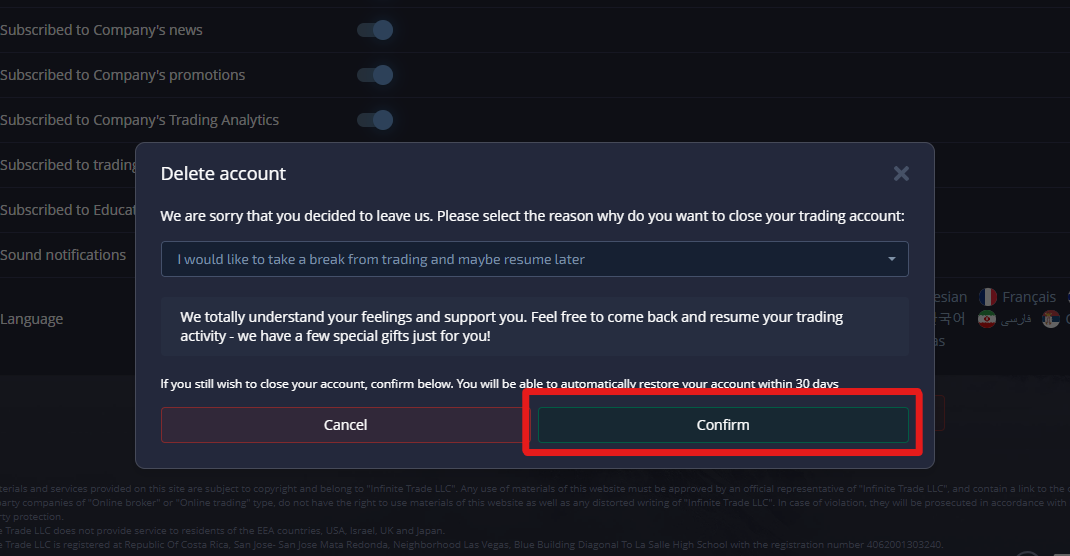Click the special gifts message box
The height and width of the screenshot is (556, 1070).
click(534, 326)
